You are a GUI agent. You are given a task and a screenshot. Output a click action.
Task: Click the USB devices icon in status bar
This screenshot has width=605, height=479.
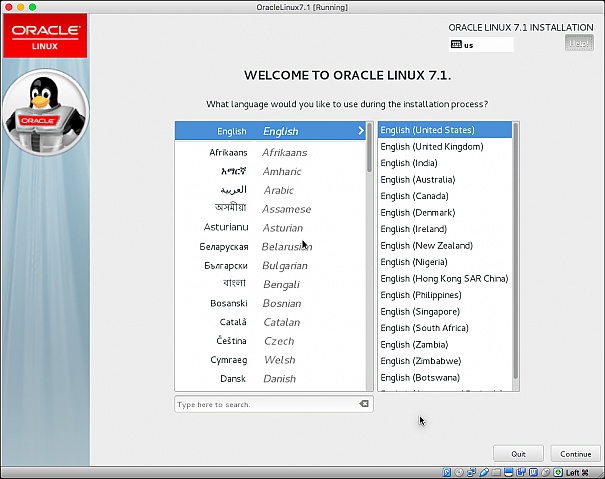pyautogui.click(x=484, y=472)
